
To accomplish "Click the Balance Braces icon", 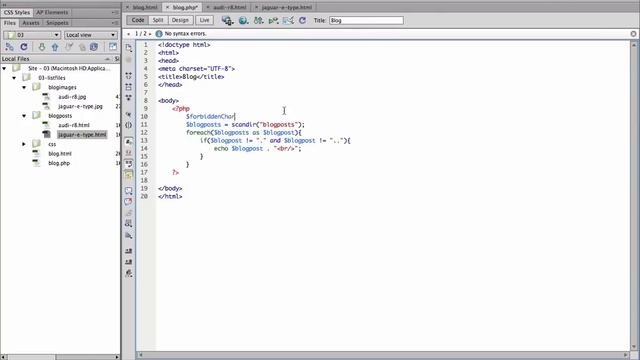I will pos(129,125).
